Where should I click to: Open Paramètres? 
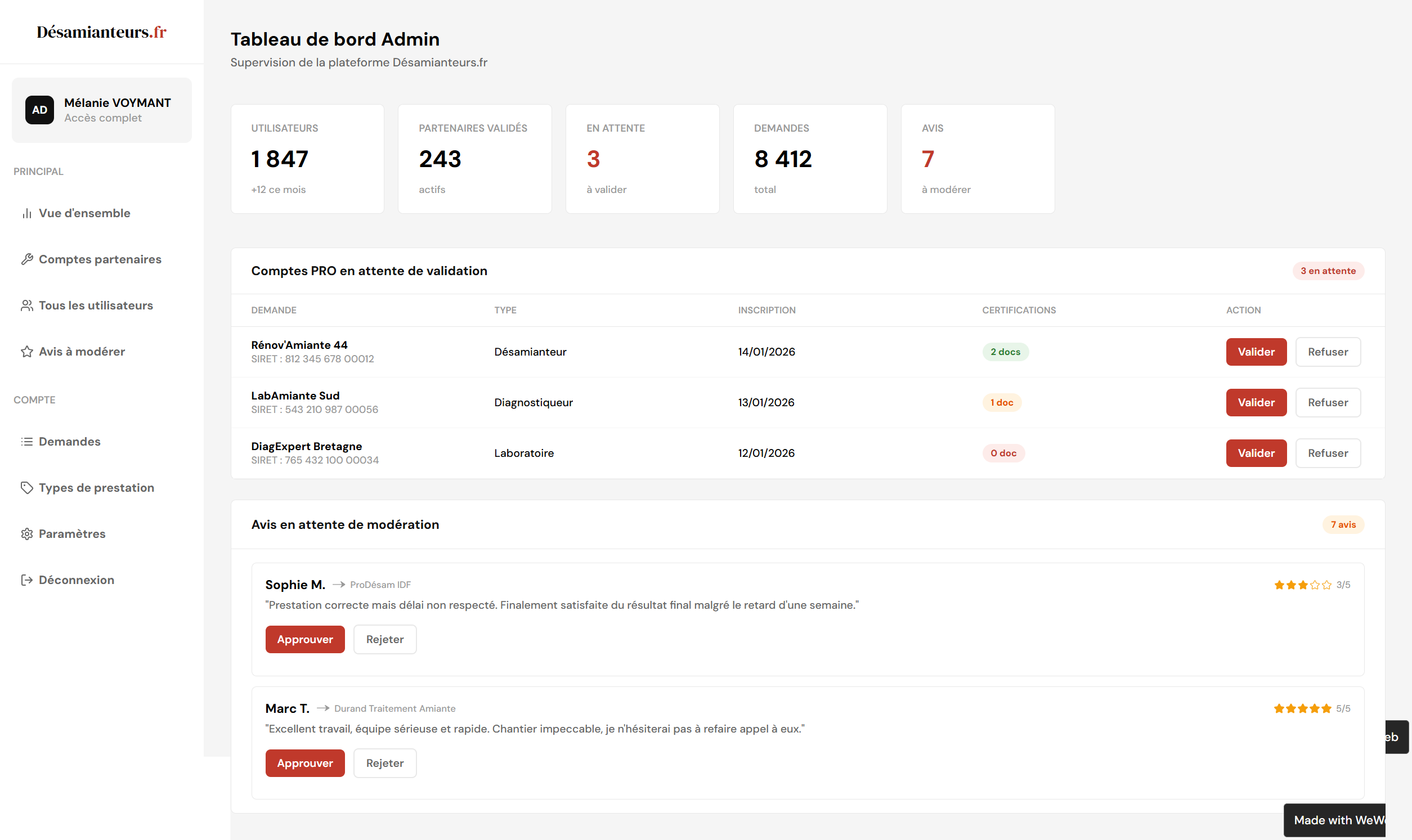[x=102, y=534]
